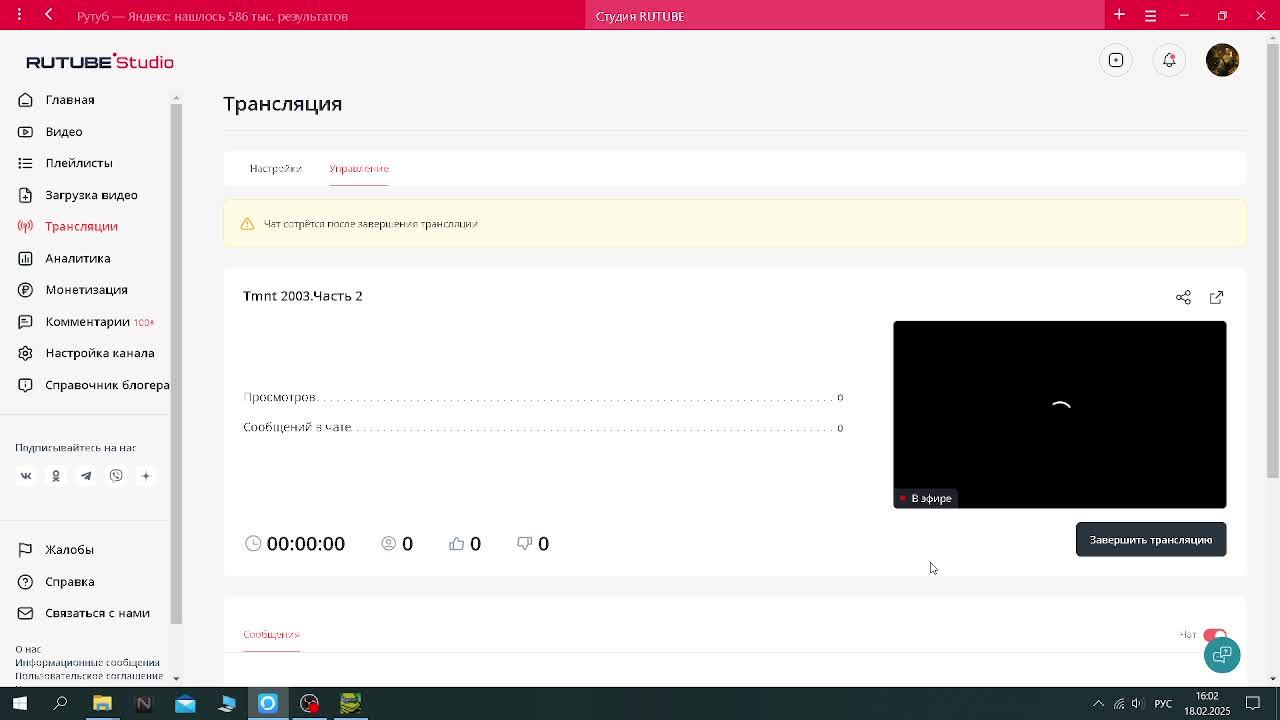
Task: Click the stream preview player
Action: (1059, 414)
